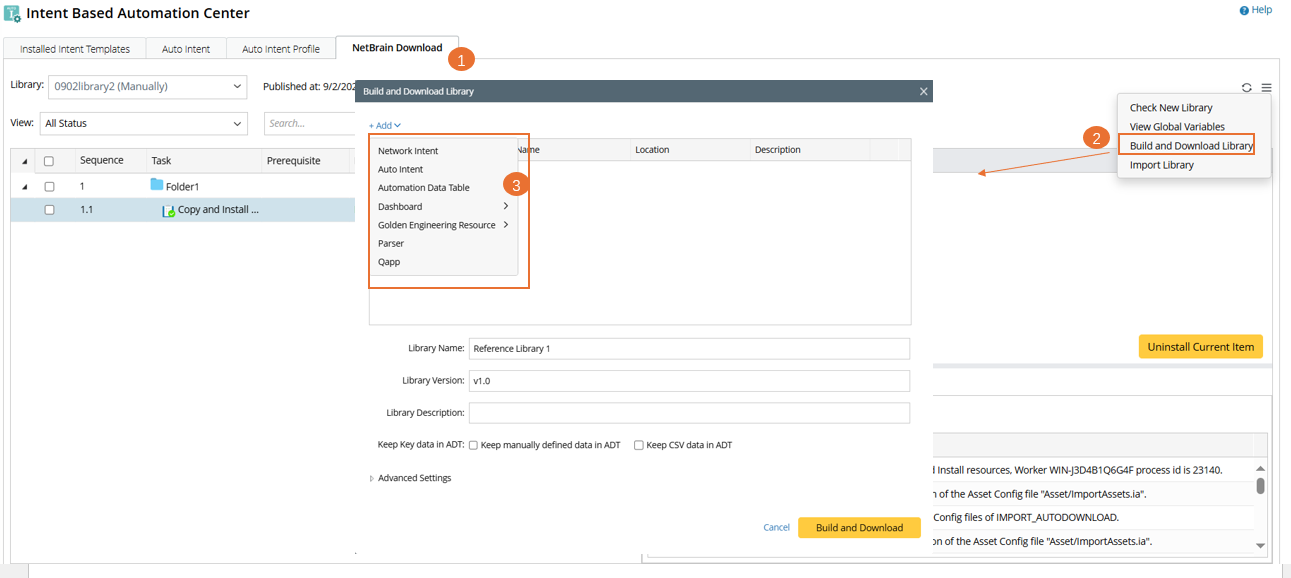Click the Help question mark icon
The image size is (1291, 578).
click(1244, 10)
